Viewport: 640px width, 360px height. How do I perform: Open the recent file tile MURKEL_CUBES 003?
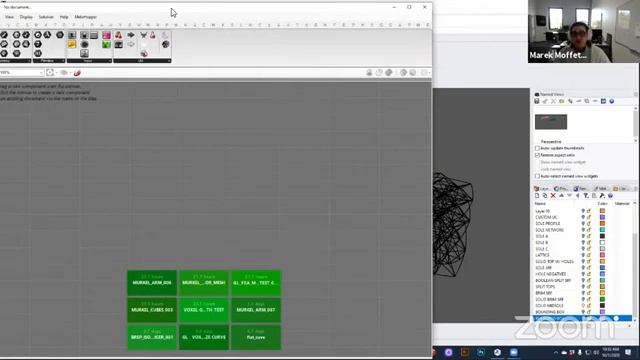[152, 310]
